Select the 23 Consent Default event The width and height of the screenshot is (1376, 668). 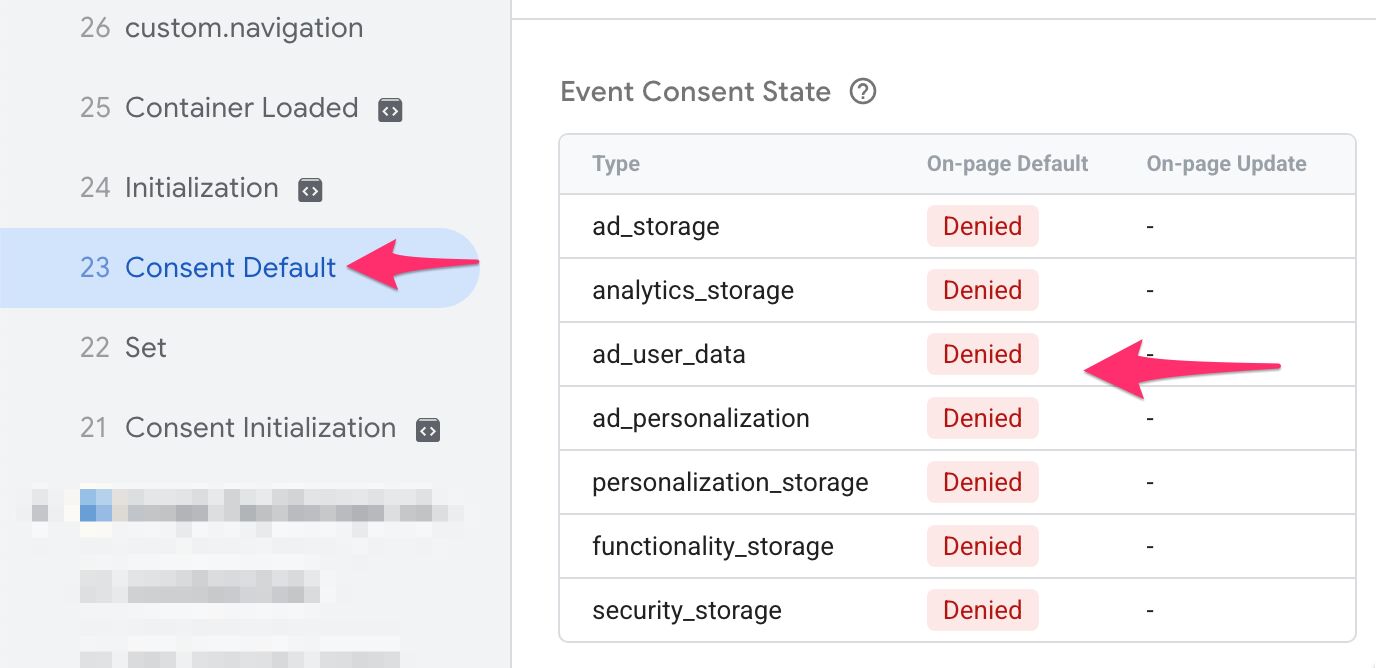click(x=240, y=267)
